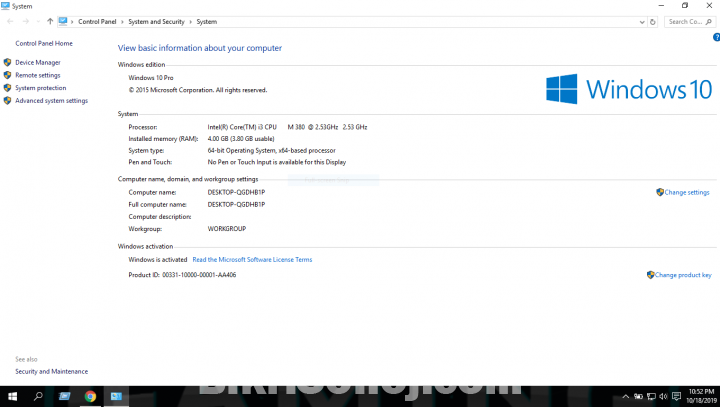Click the pinned app left of Chrome on taskbar
The height and width of the screenshot is (407, 720).
(65, 396)
